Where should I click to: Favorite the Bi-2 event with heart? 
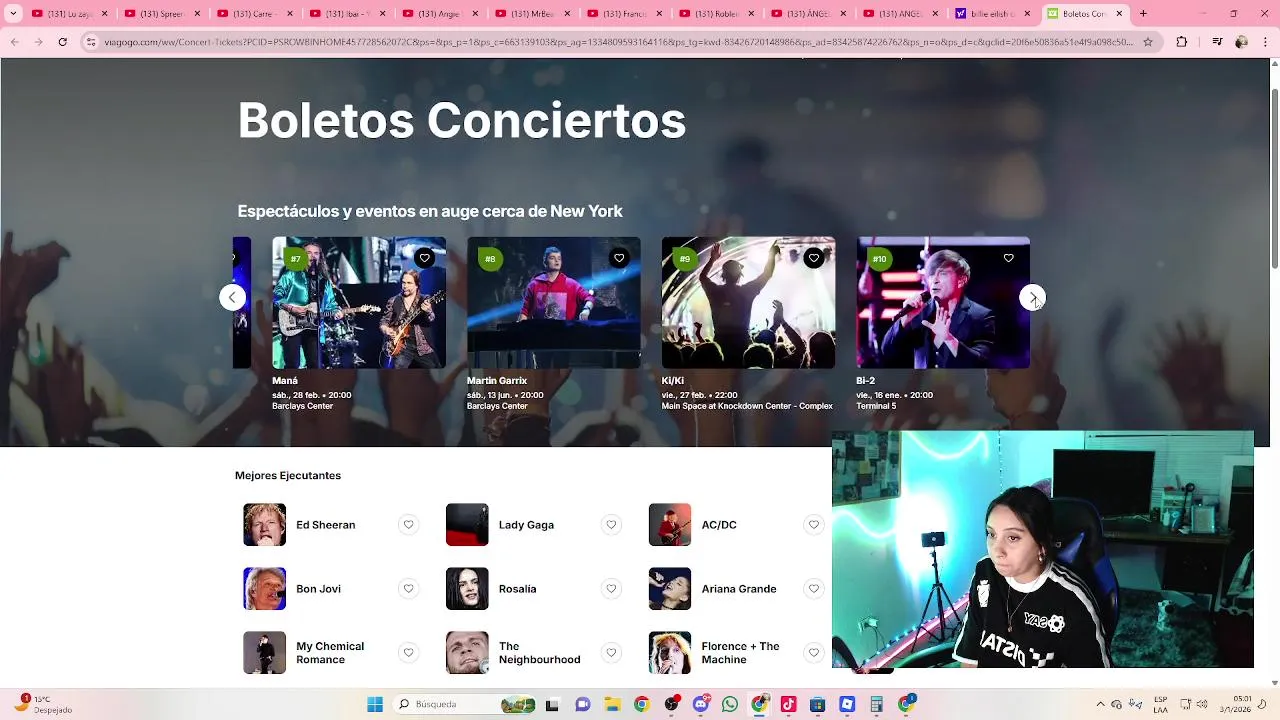point(1008,258)
